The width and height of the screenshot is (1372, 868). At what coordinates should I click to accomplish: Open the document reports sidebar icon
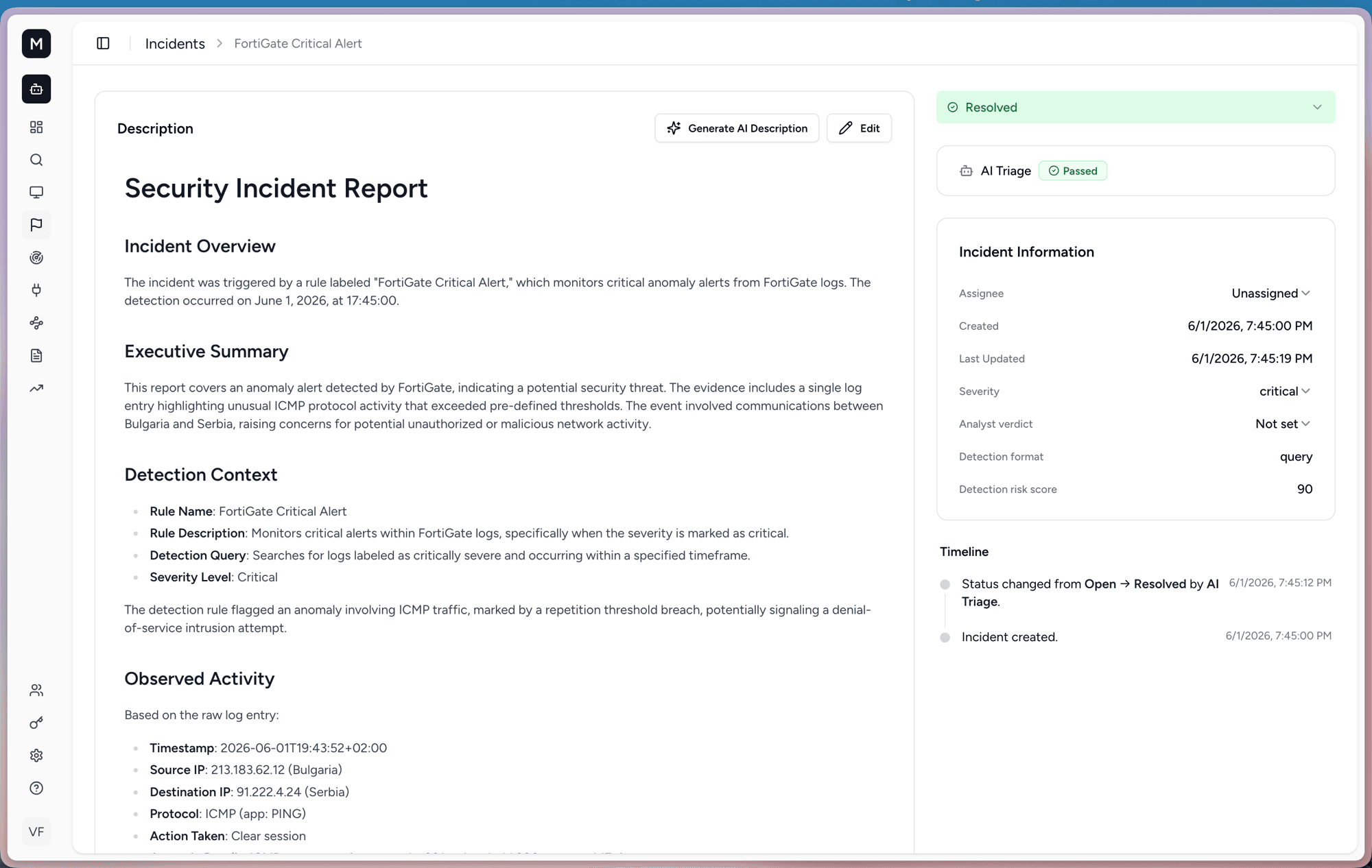click(x=36, y=356)
